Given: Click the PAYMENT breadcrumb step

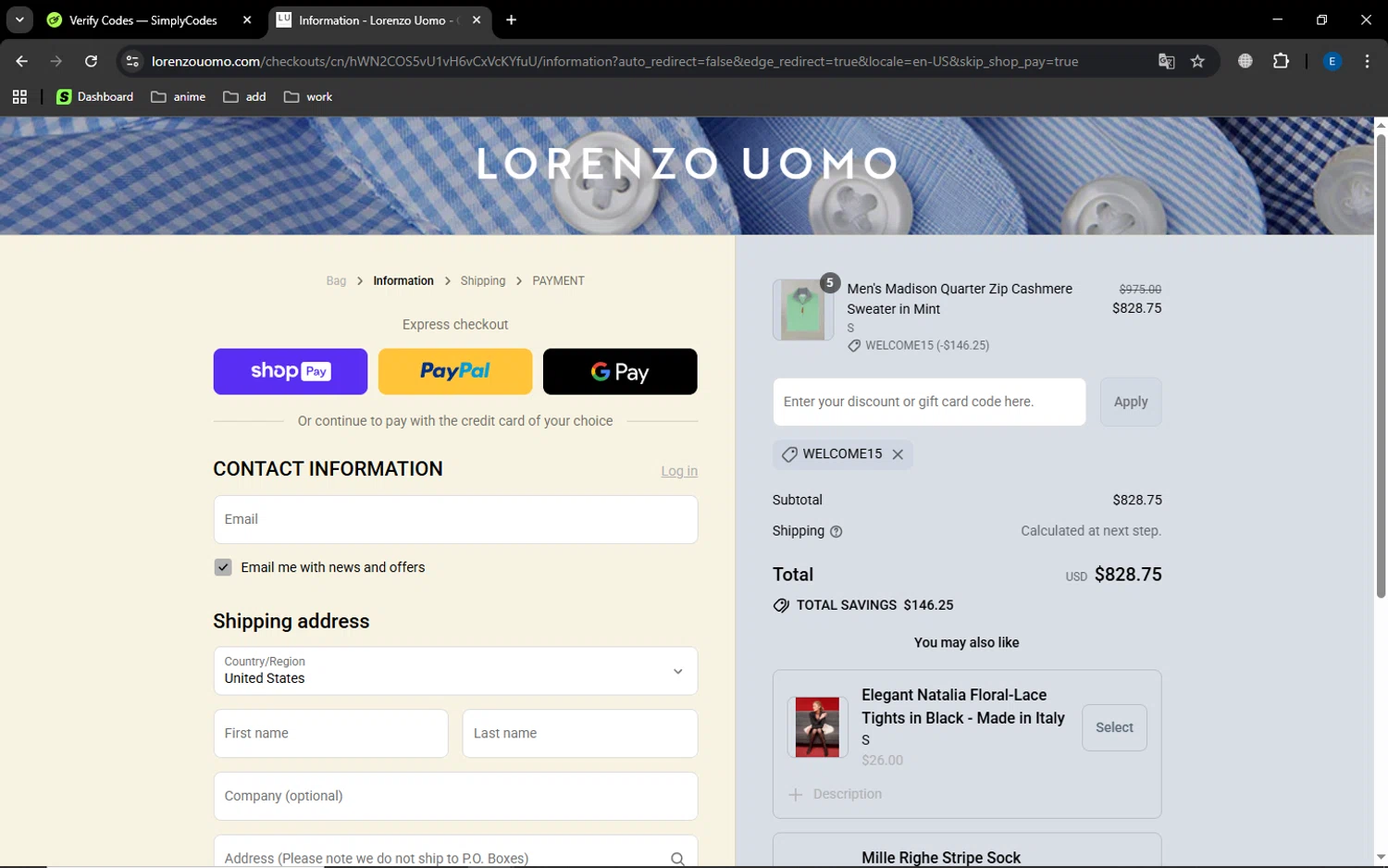Looking at the screenshot, I should pos(558,280).
